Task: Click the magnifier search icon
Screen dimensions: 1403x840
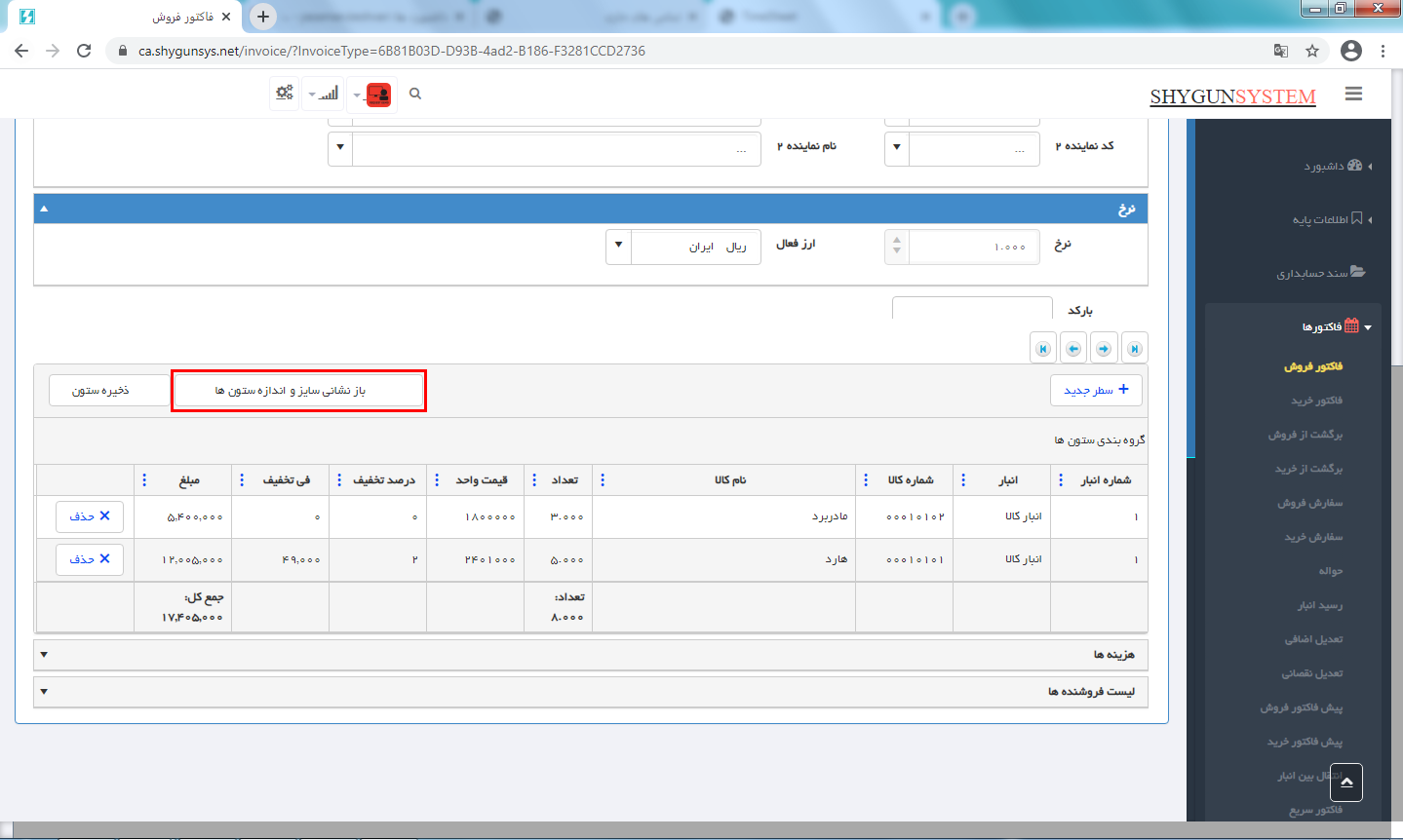Action: (415, 94)
